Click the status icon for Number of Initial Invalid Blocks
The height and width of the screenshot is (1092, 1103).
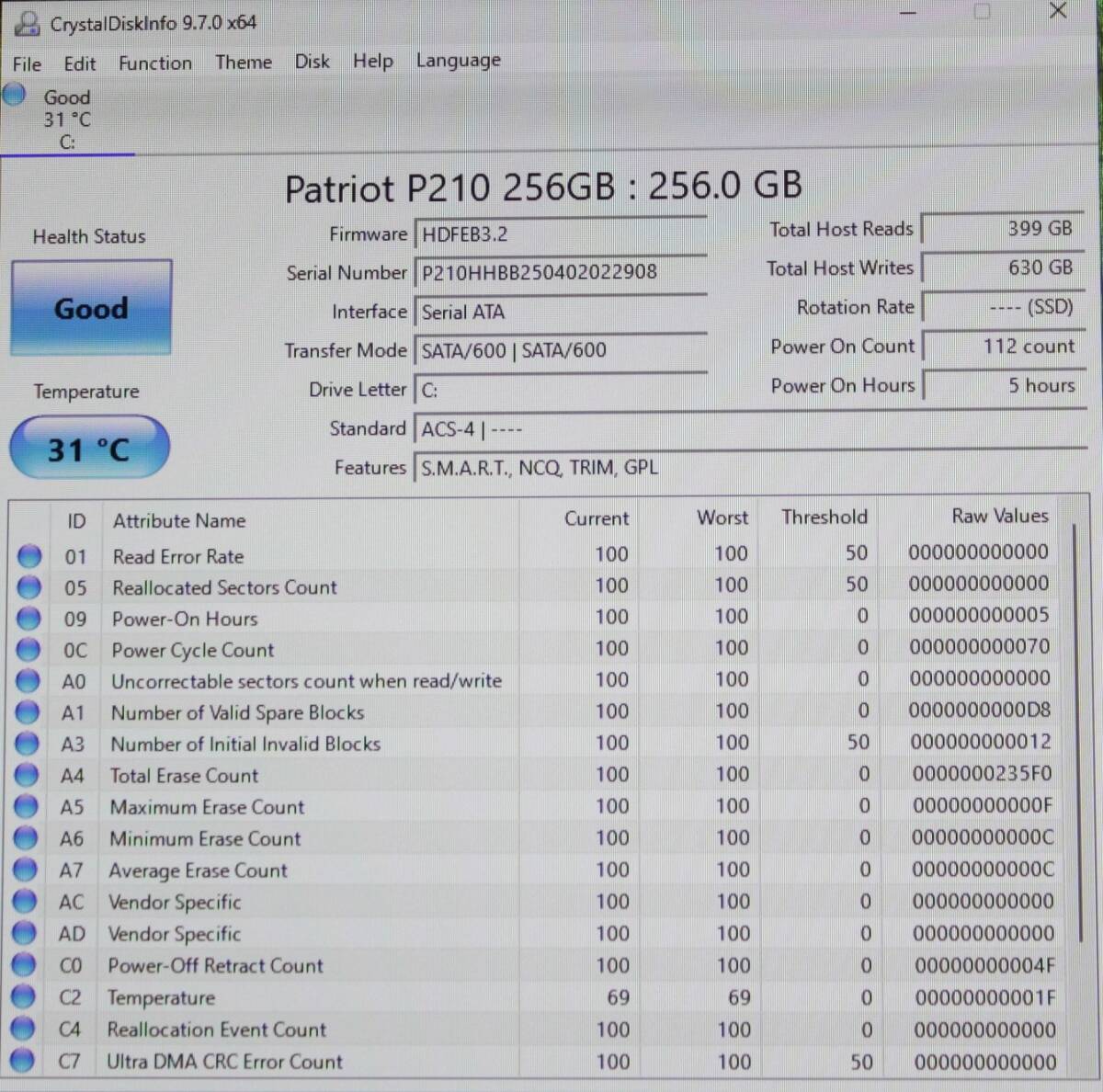click(27, 743)
